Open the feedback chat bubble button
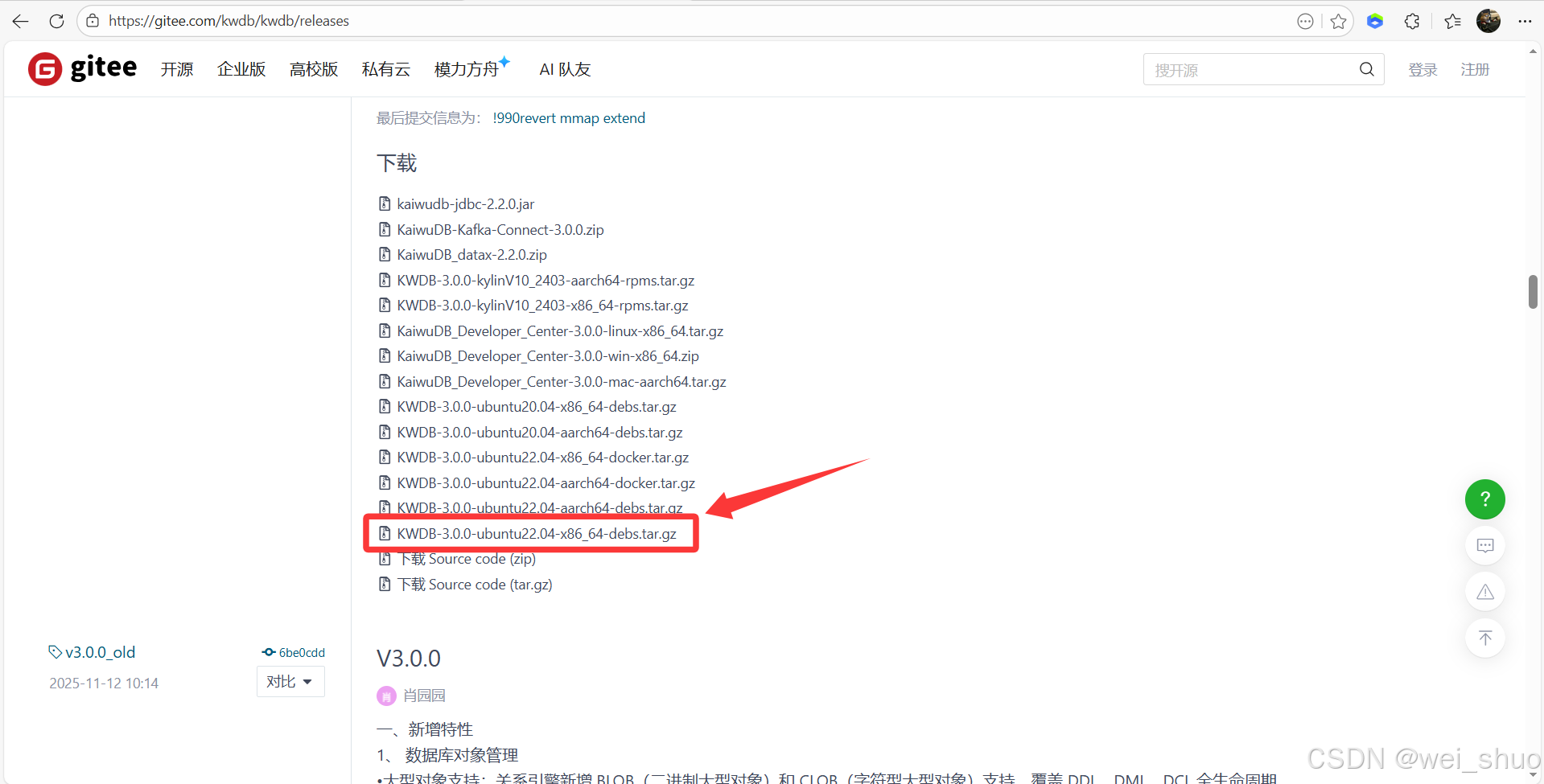 pyautogui.click(x=1484, y=546)
